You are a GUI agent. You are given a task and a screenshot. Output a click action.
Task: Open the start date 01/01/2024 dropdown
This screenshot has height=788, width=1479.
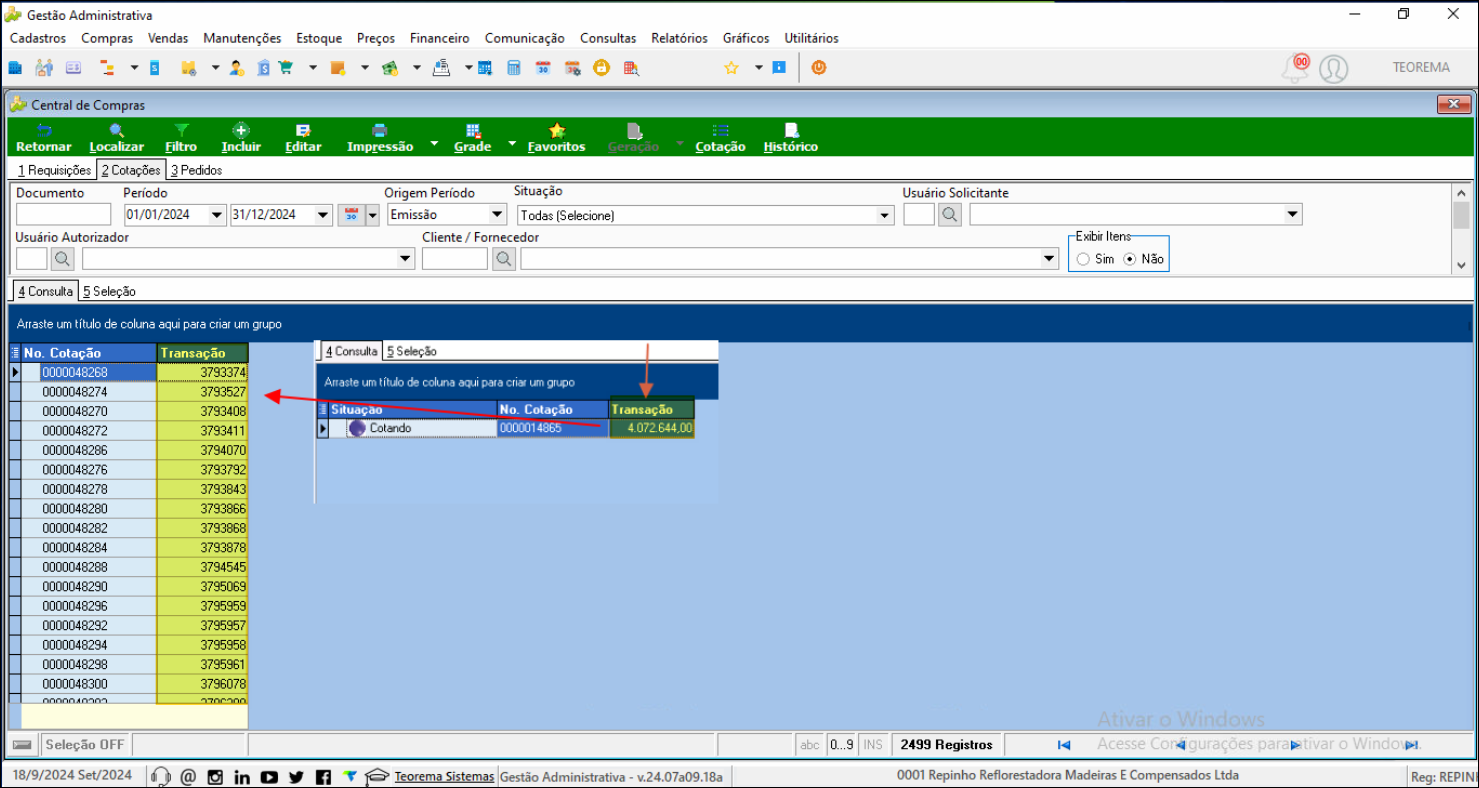tap(217, 215)
